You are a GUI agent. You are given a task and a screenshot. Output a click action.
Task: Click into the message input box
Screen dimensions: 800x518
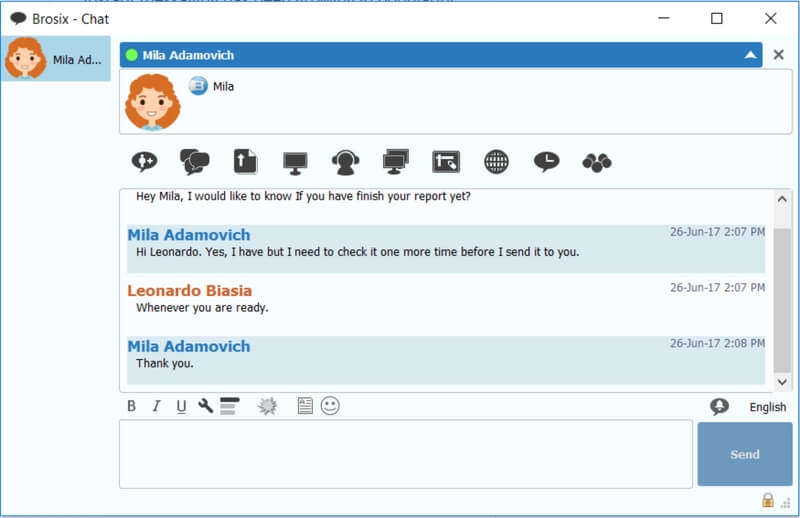[406, 454]
